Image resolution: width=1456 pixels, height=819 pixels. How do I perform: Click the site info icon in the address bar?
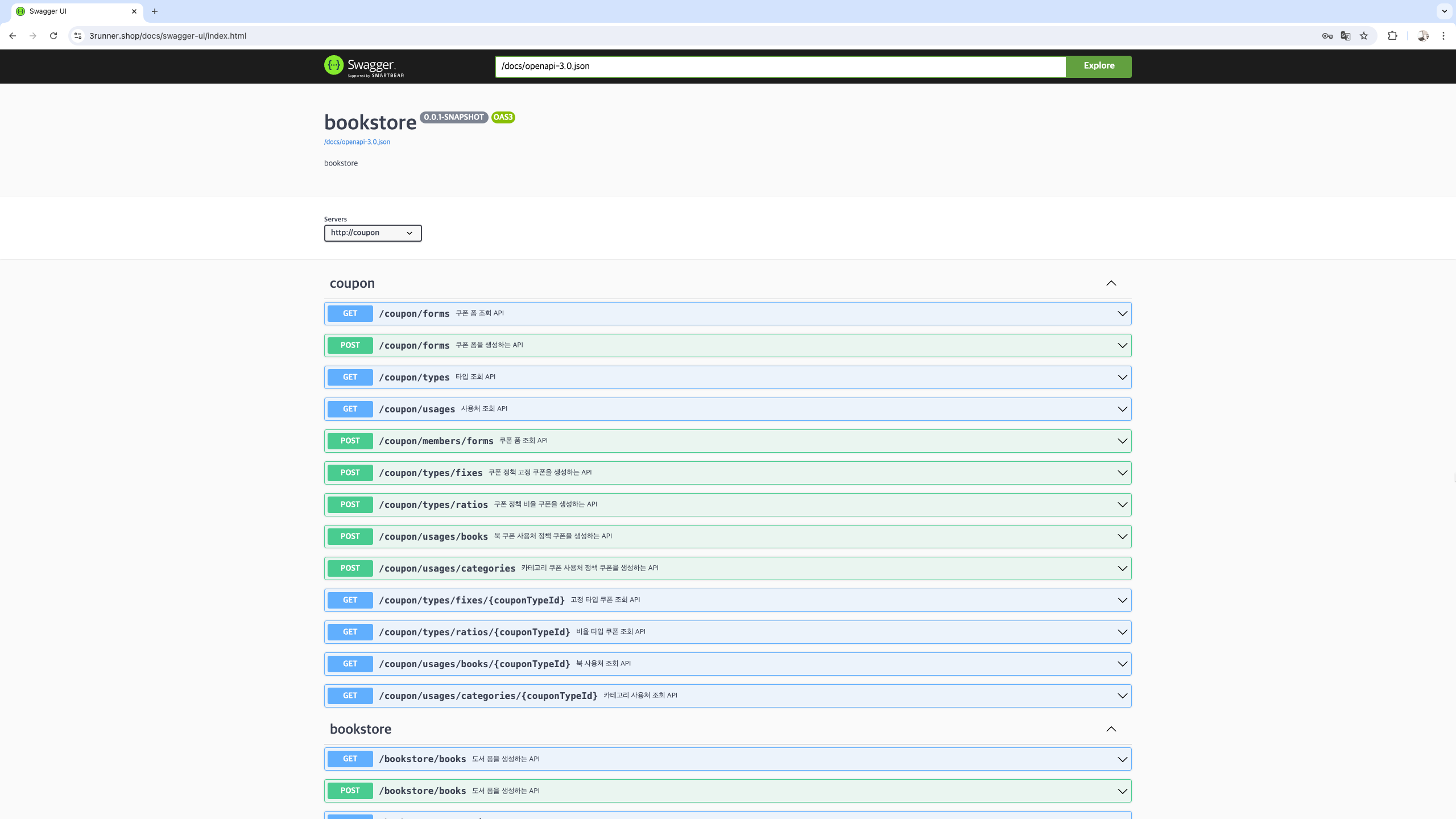click(78, 36)
